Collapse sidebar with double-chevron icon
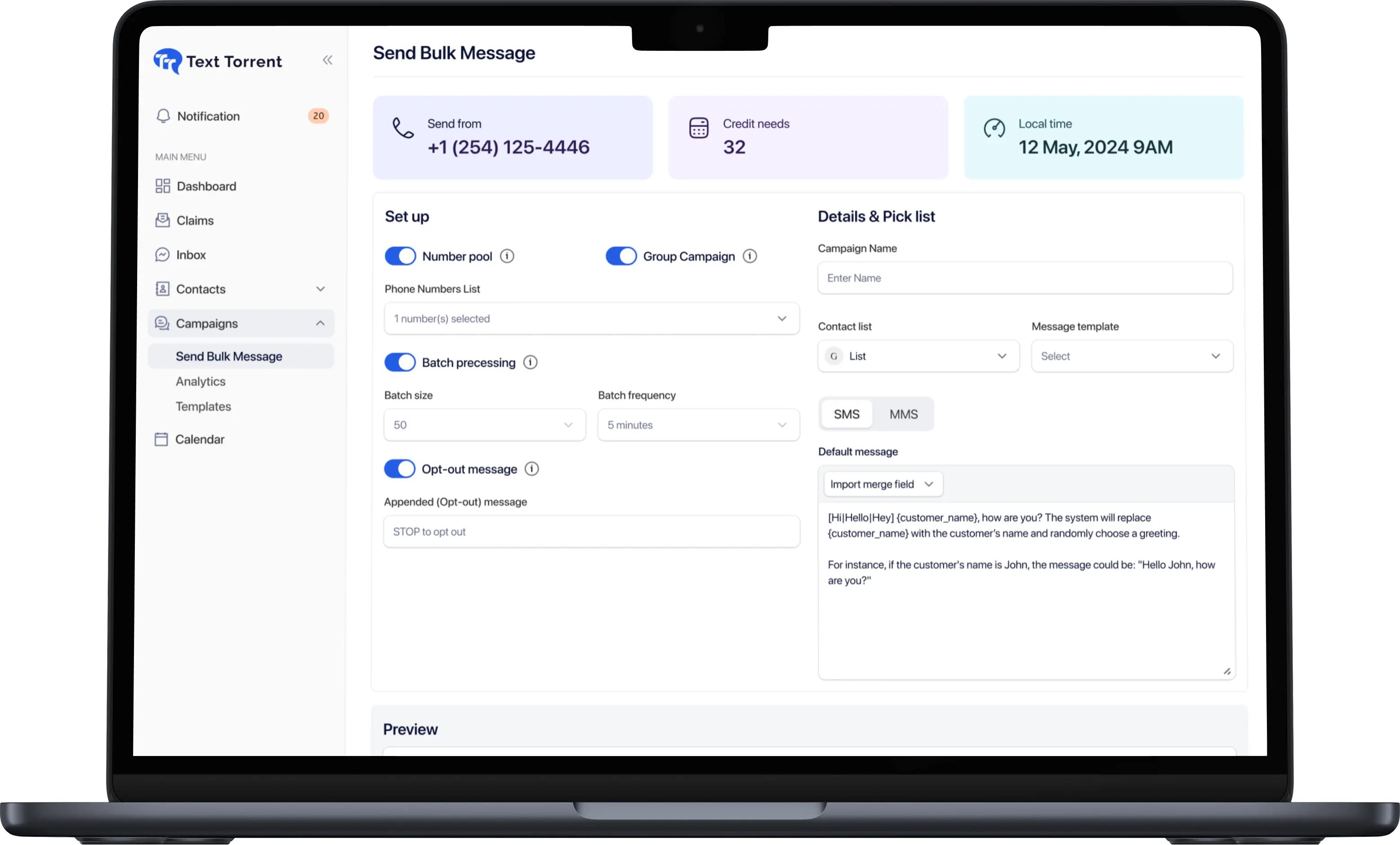 pyautogui.click(x=327, y=60)
